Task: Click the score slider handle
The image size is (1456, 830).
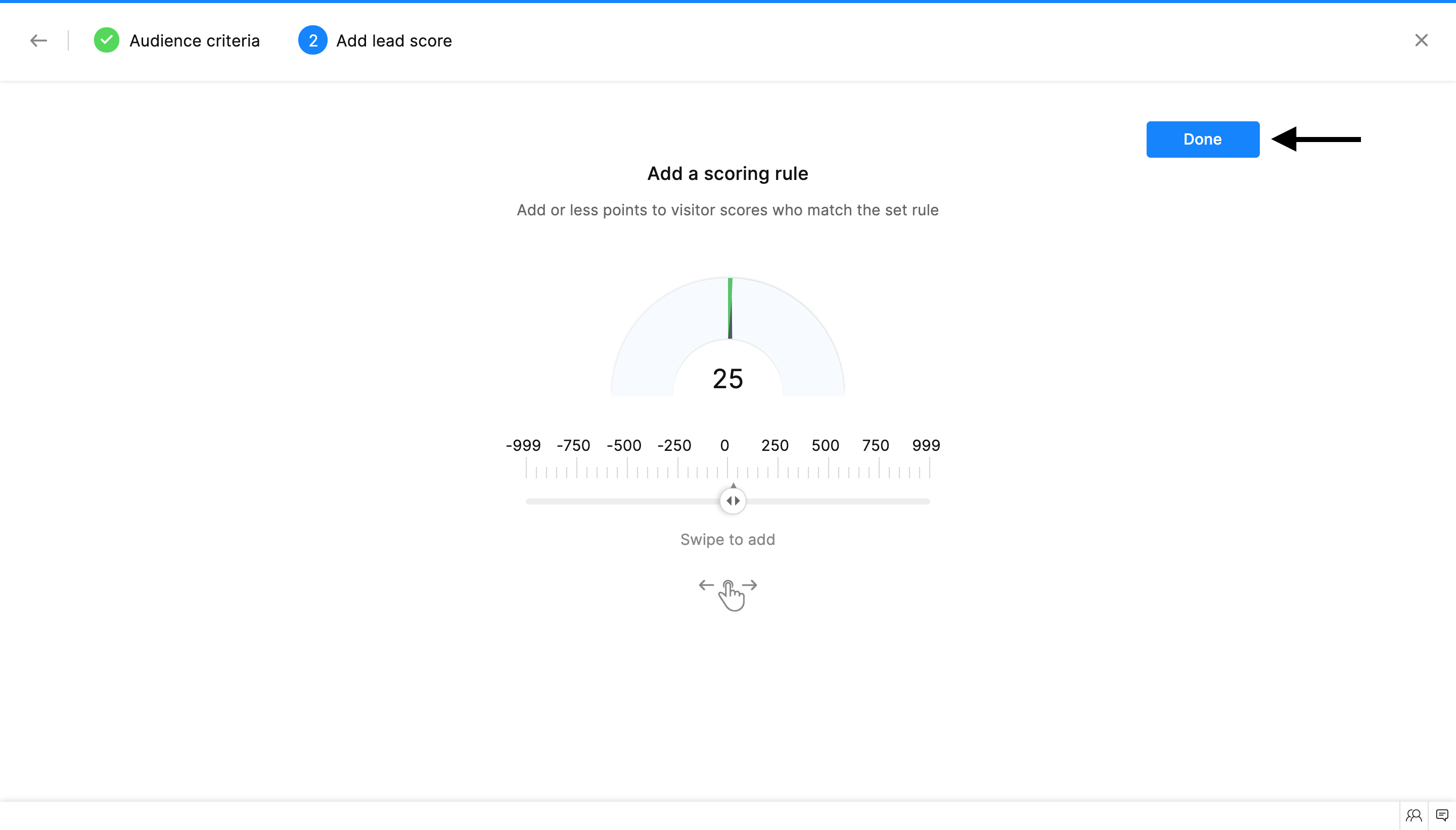Action: tap(733, 500)
